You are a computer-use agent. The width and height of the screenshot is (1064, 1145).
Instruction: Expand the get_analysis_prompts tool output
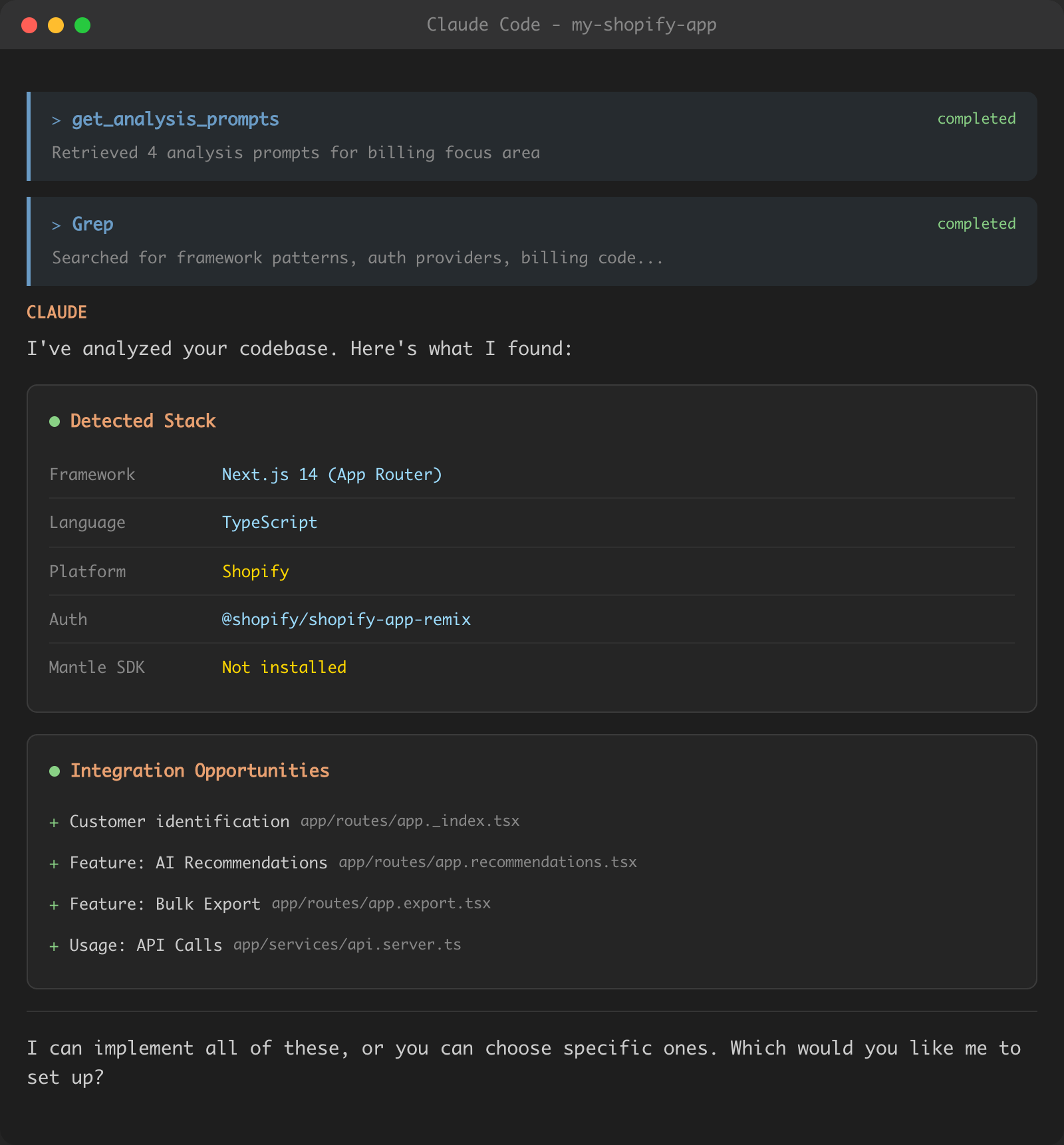coord(176,119)
